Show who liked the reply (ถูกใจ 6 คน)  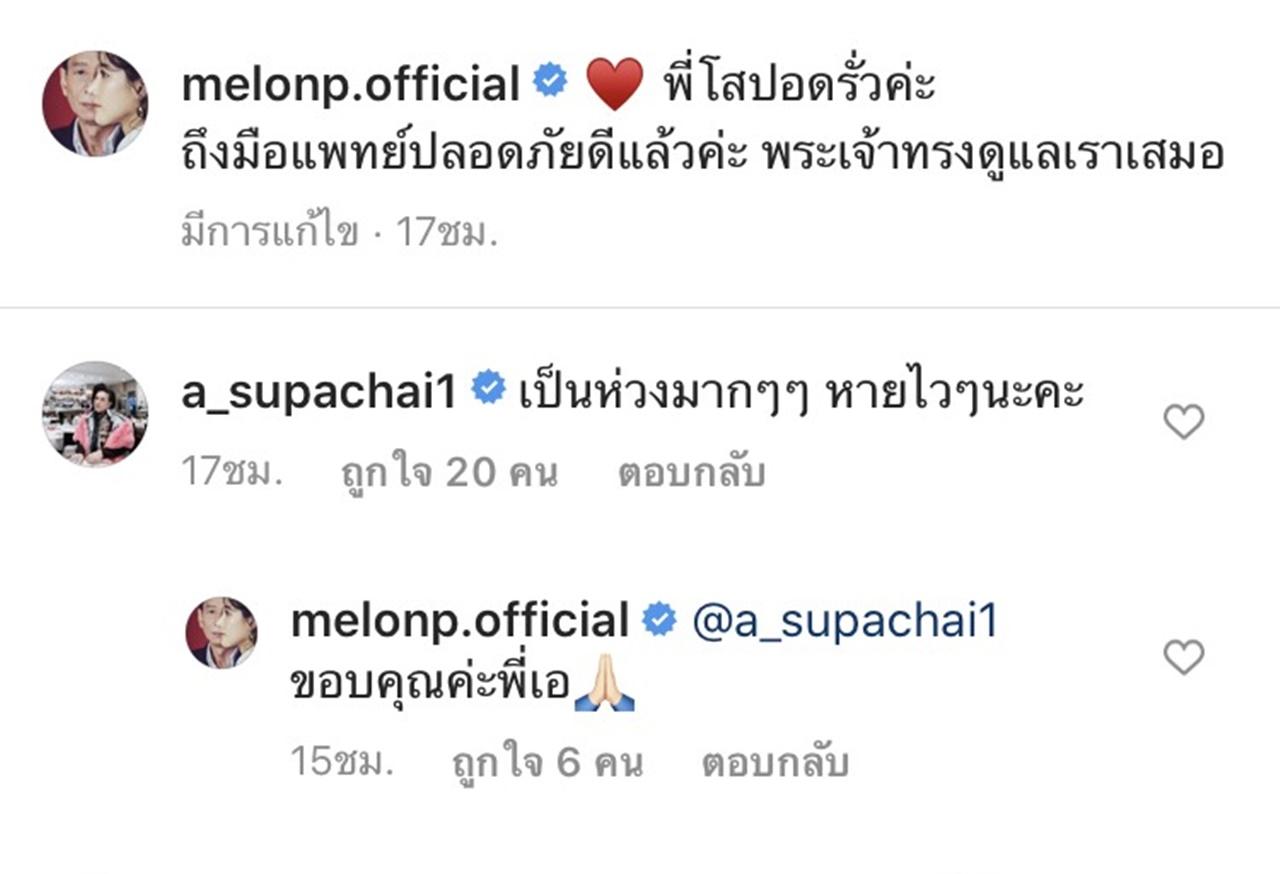(546, 763)
